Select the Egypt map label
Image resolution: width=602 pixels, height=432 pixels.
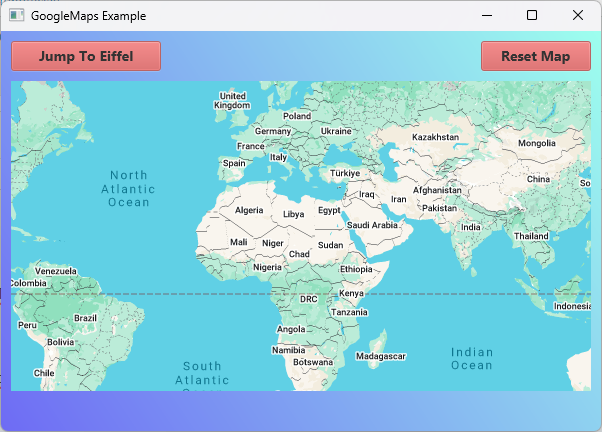[x=329, y=210]
